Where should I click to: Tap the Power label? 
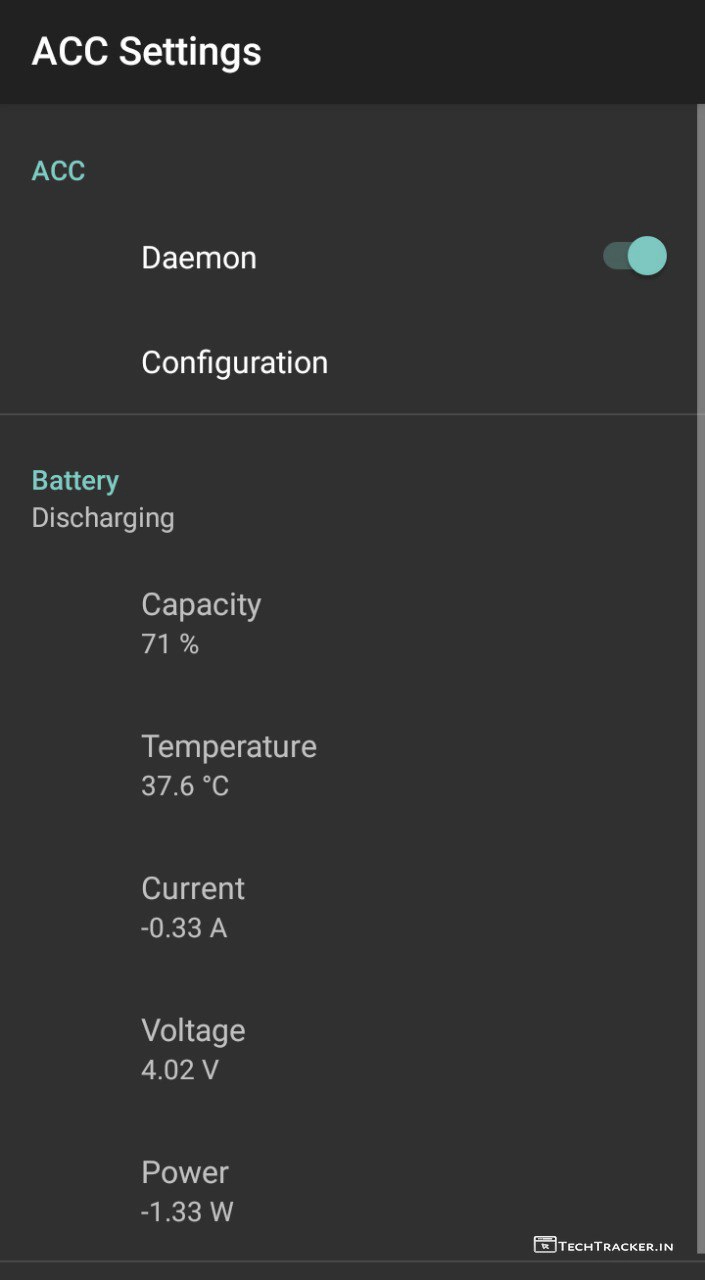(x=185, y=1172)
